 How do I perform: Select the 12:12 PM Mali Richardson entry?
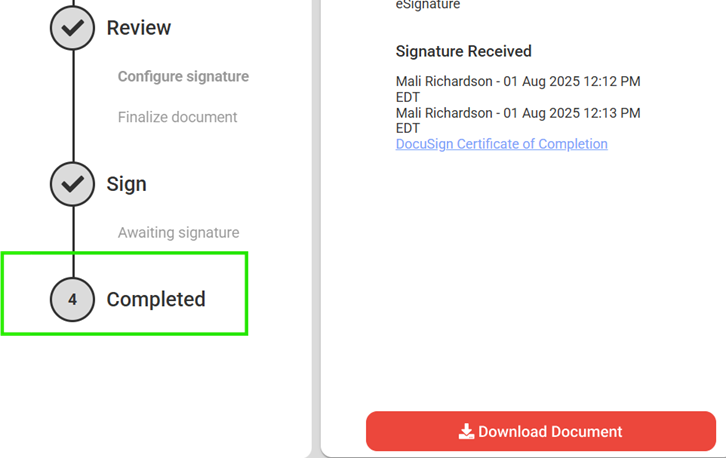pyautogui.click(x=517, y=89)
